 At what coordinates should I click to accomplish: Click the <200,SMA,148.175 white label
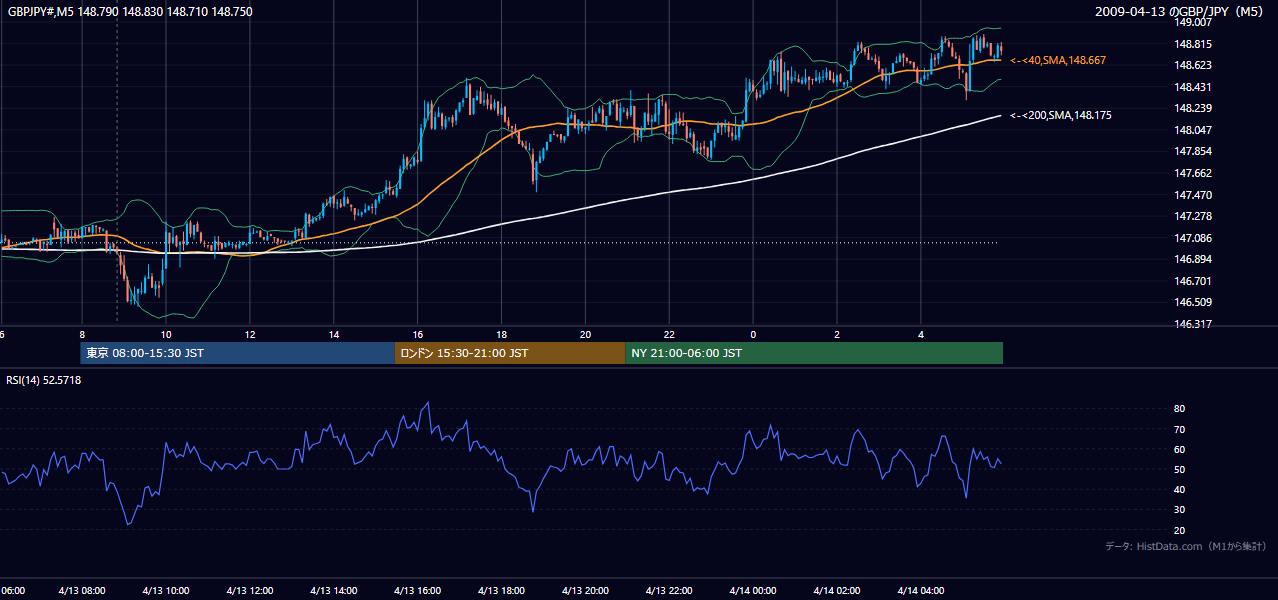point(1060,116)
